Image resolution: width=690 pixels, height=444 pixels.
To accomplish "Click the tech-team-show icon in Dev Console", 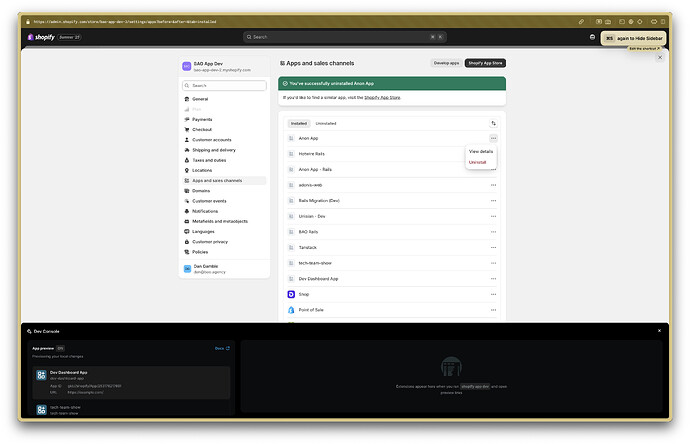I will (41, 410).
